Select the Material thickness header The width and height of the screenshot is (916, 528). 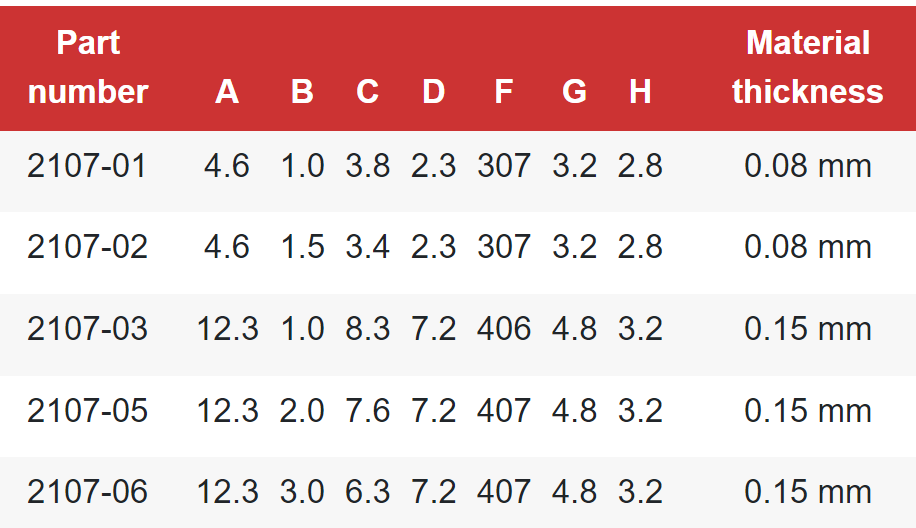808,67
